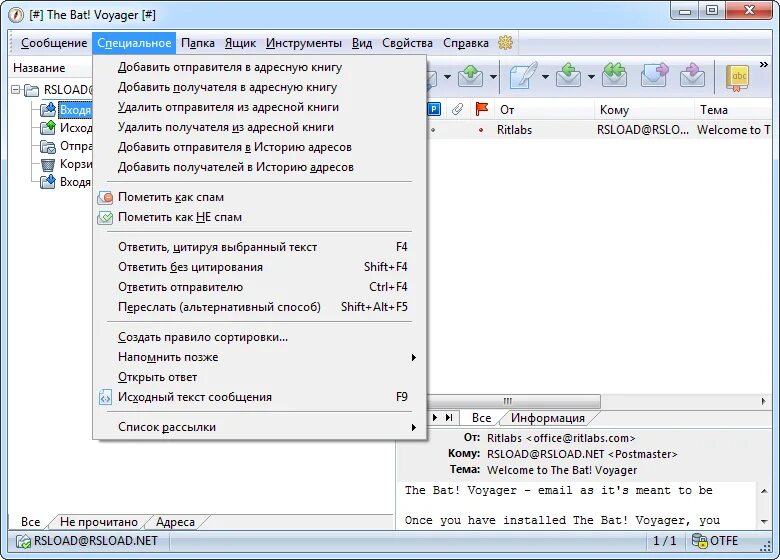Click the paperclip attachment column header

(457, 109)
